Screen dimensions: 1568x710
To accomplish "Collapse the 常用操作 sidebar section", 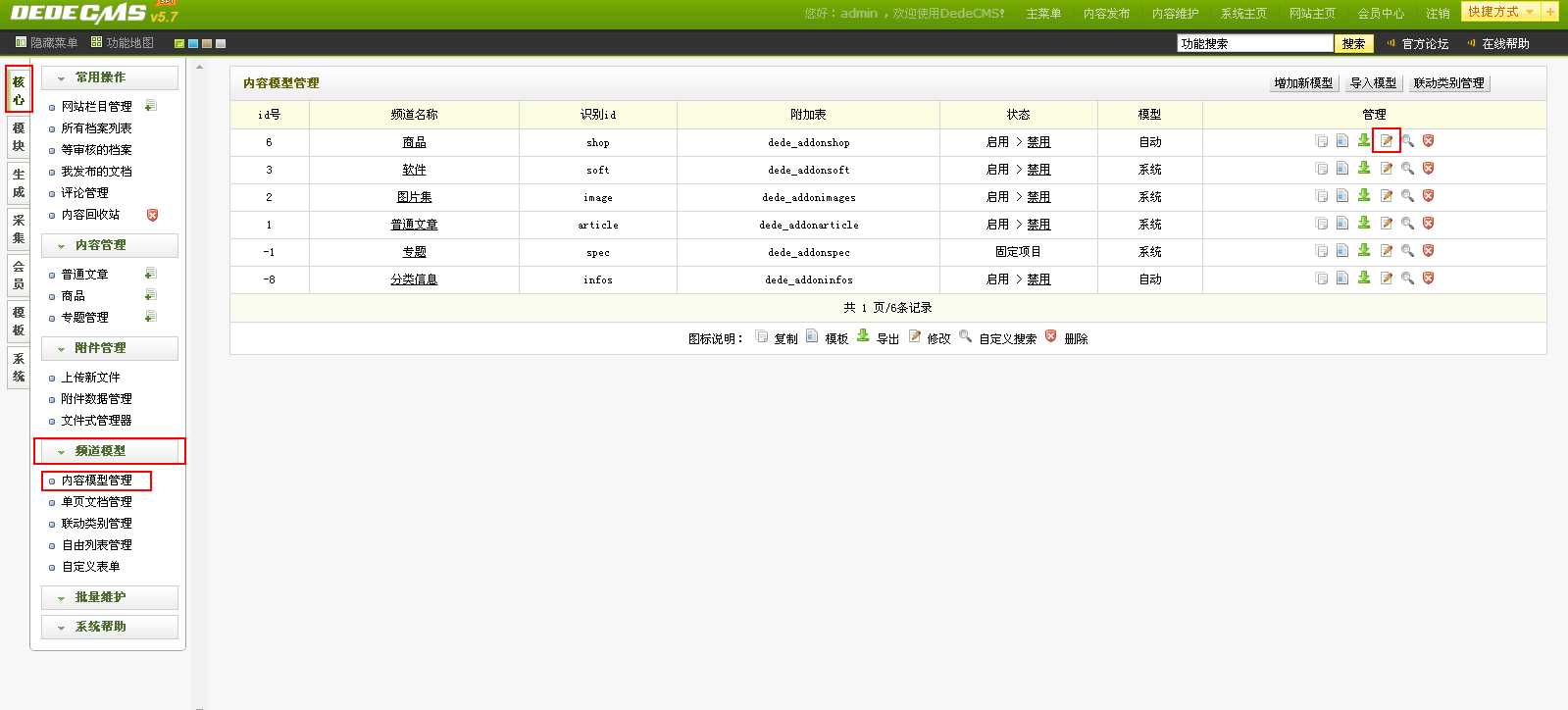I will pyautogui.click(x=110, y=77).
